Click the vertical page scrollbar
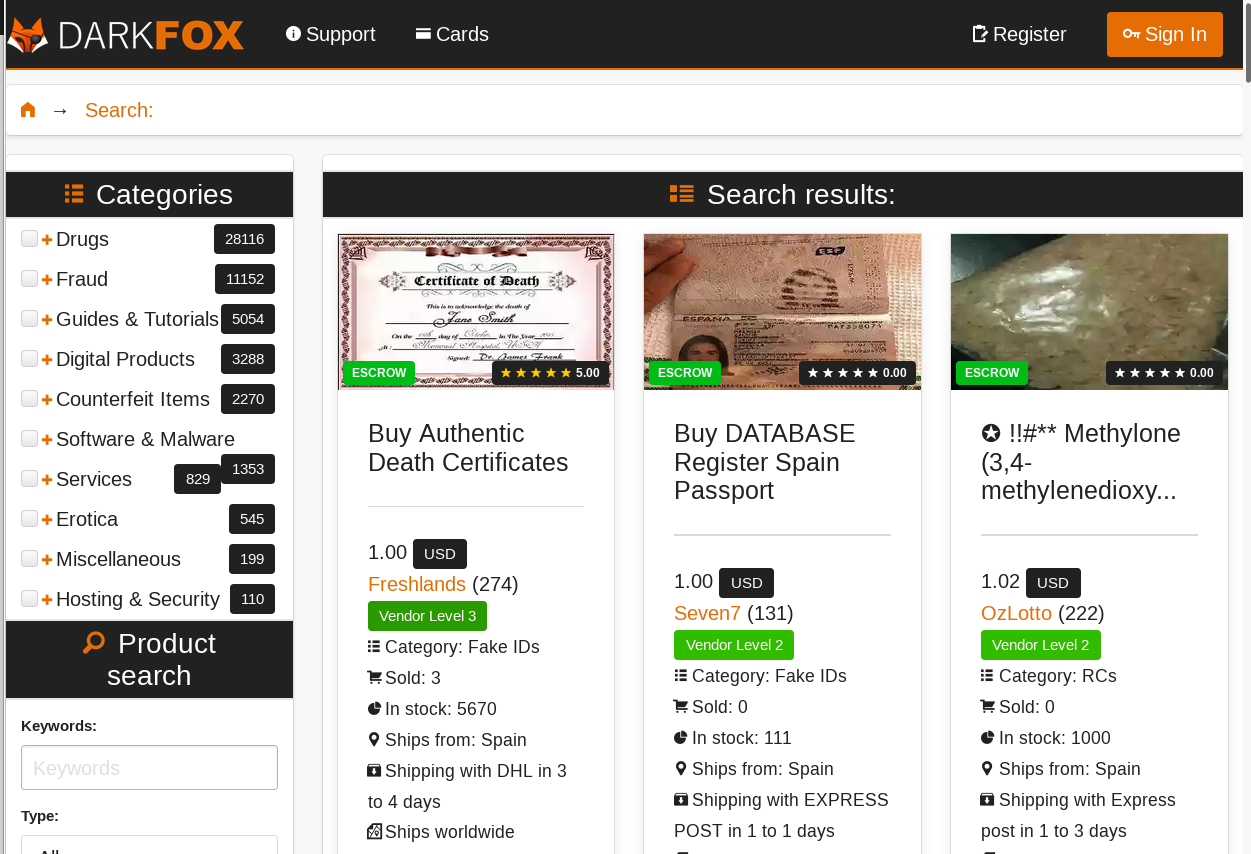This screenshot has height=854, width=1251. (1247, 40)
